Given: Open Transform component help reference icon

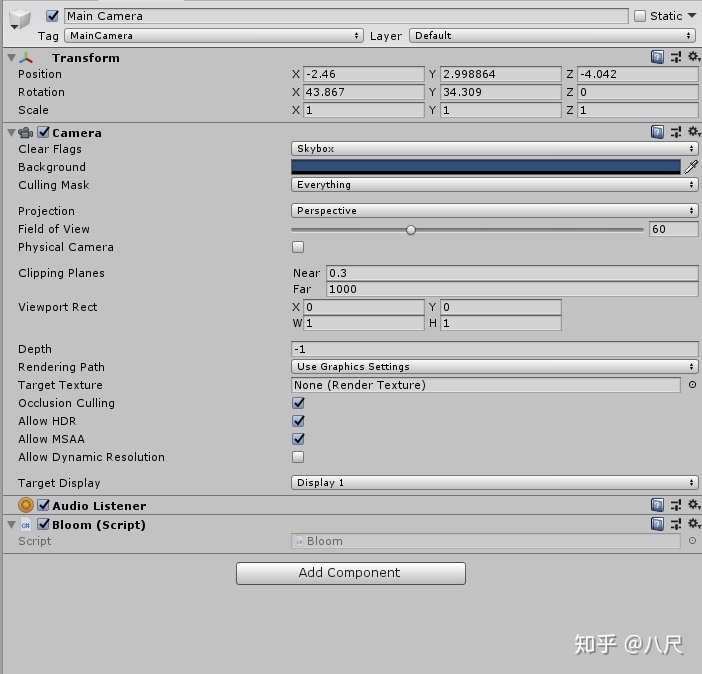Looking at the screenshot, I should (657, 57).
